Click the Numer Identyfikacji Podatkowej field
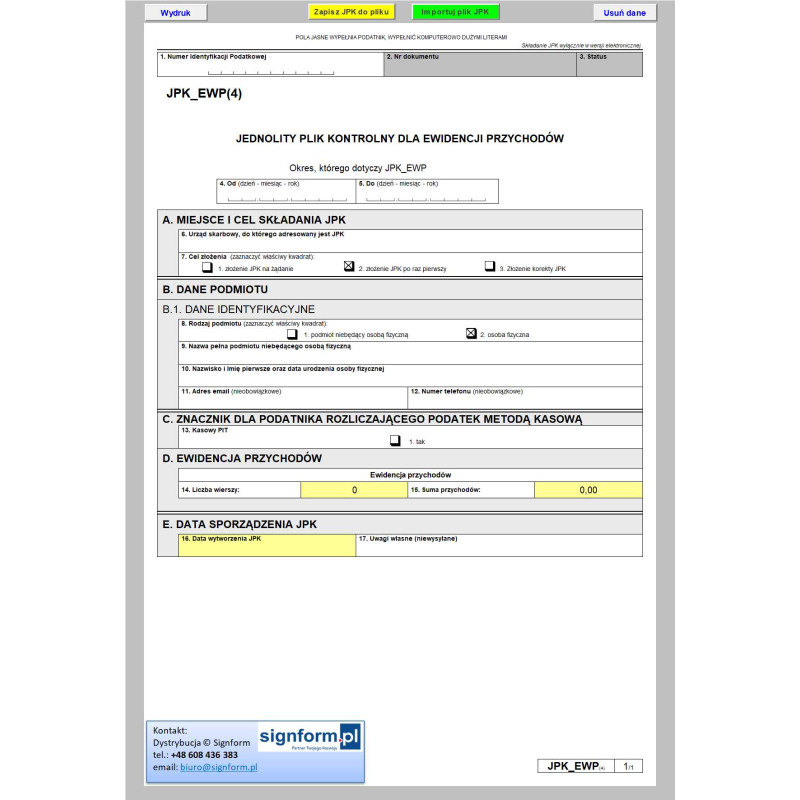This screenshot has width=800, height=800. coord(270,69)
